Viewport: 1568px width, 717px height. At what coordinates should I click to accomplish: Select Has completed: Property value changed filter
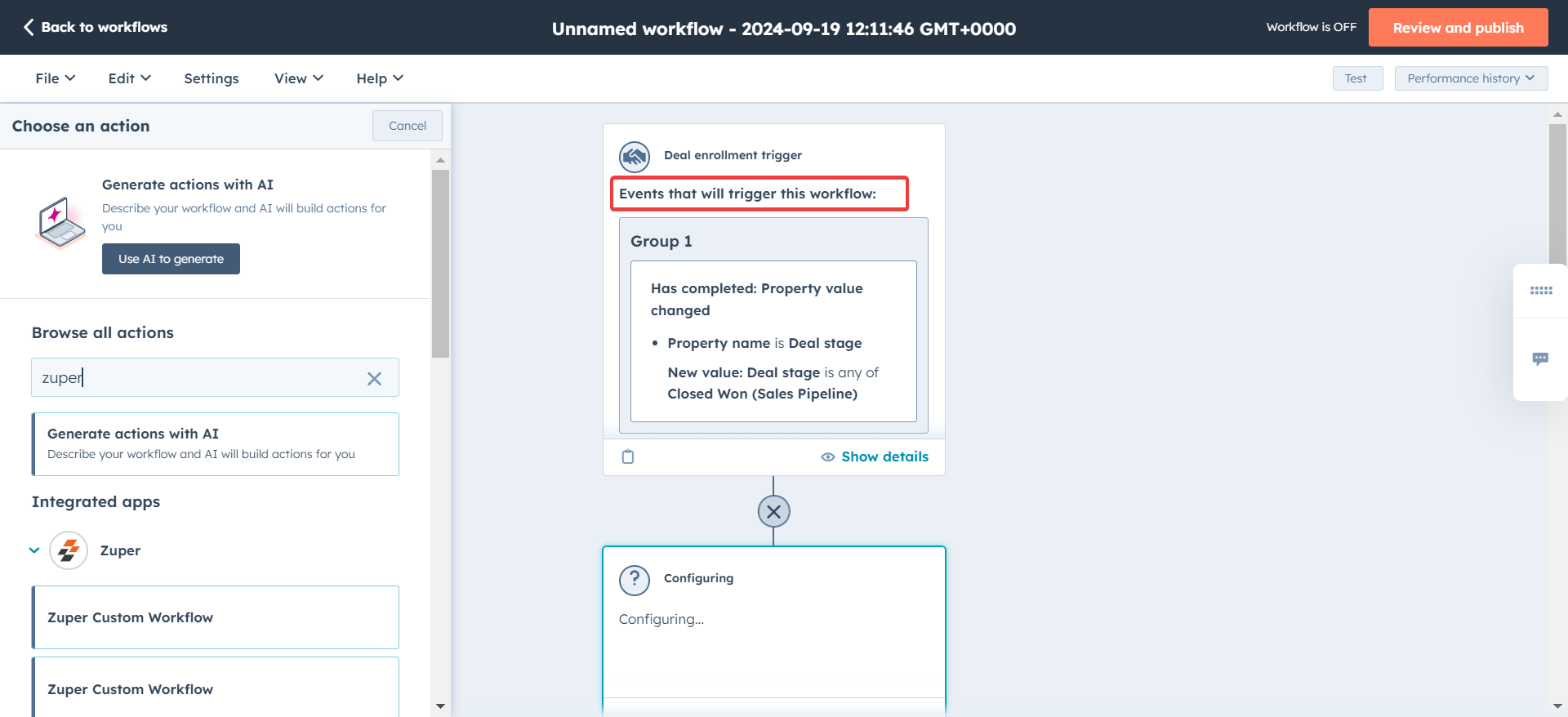pyautogui.click(x=757, y=299)
